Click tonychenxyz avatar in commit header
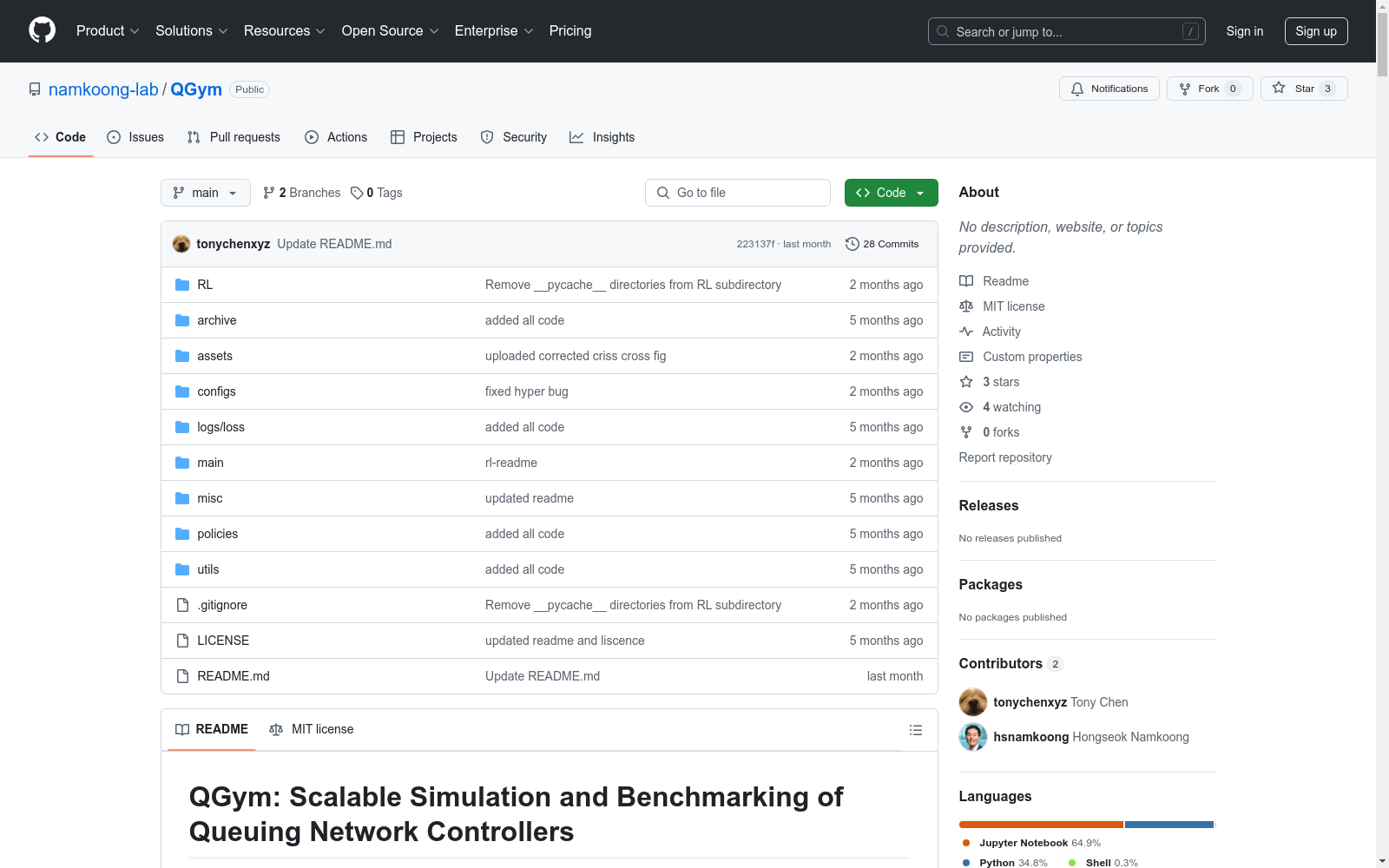1389x868 pixels. [x=181, y=244]
